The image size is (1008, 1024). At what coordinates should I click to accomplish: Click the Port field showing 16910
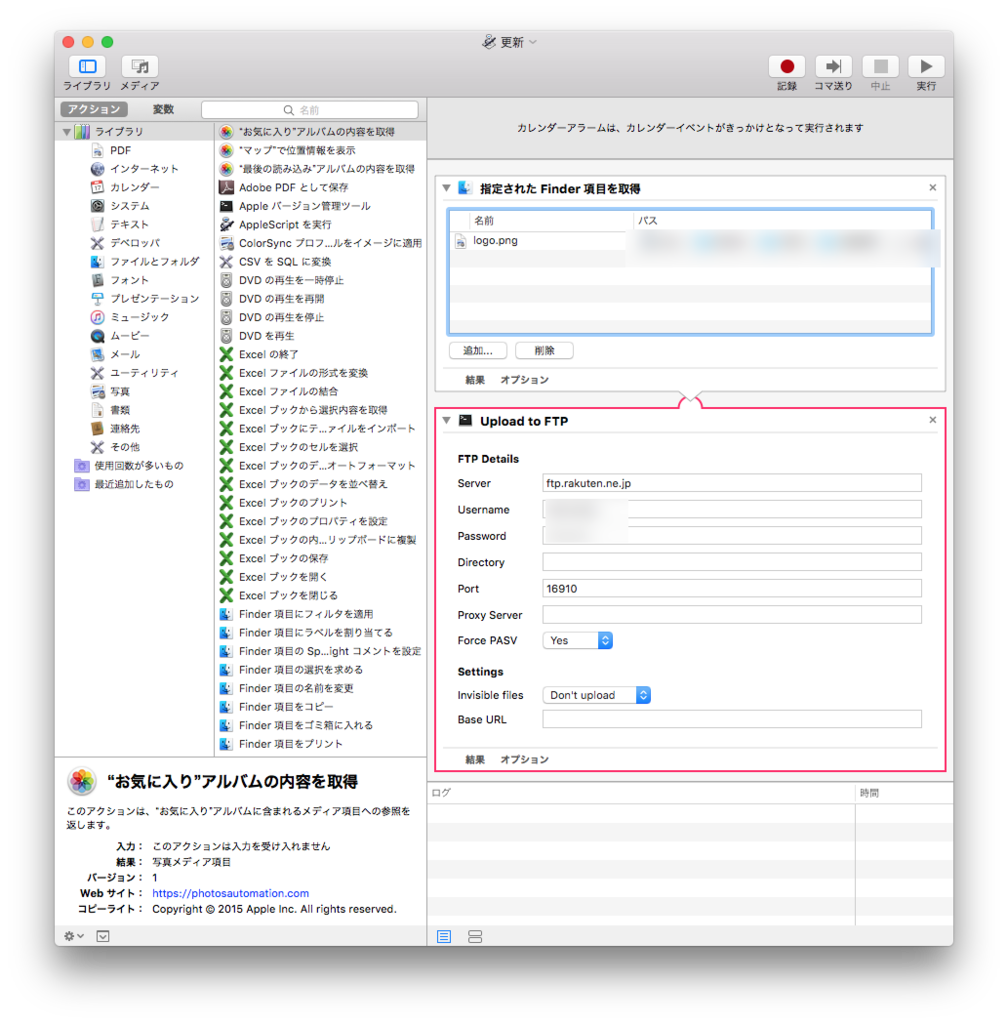[x=732, y=588]
